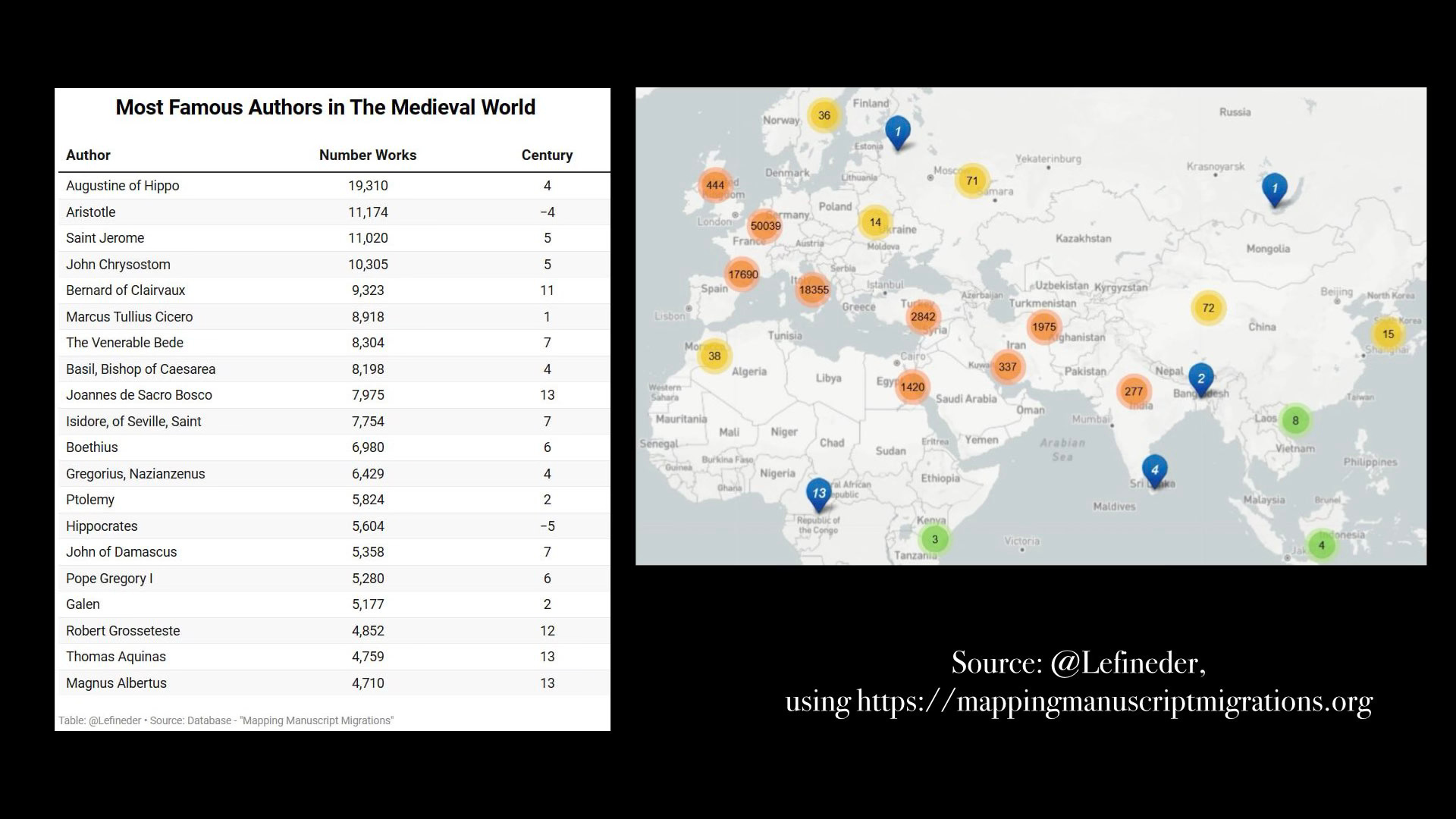Click the 1975 cluster marker near Afghanistan
1456x819 pixels.
point(1043,327)
